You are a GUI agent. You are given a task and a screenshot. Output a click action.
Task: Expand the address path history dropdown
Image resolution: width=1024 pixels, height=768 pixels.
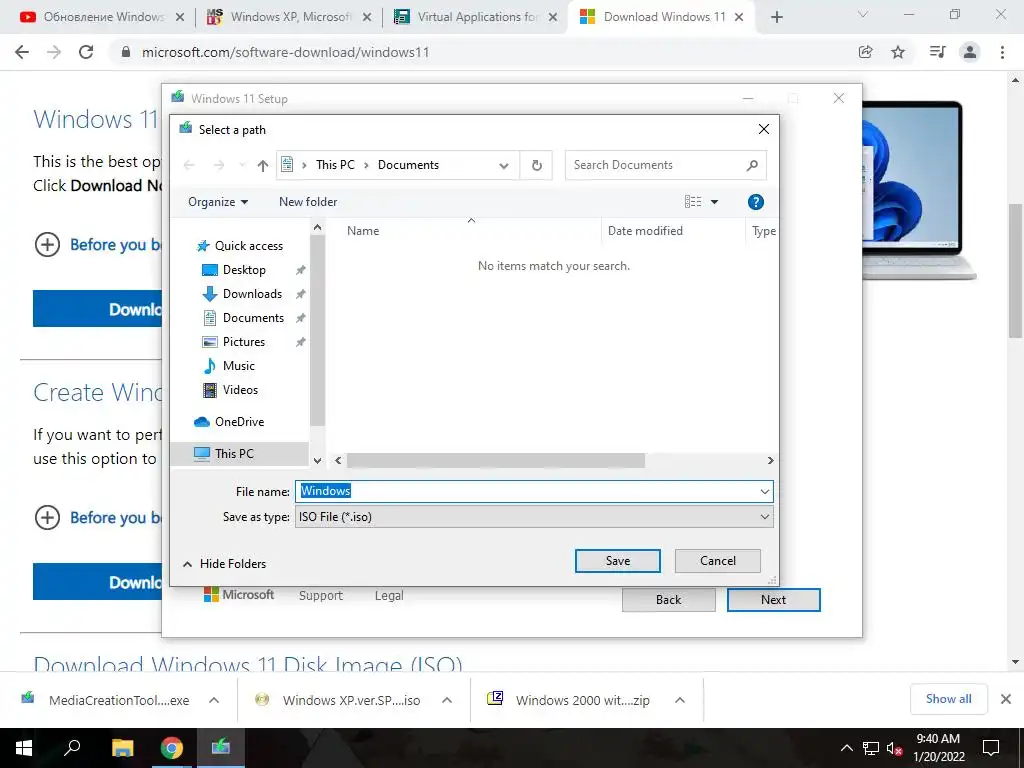point(504,165)
